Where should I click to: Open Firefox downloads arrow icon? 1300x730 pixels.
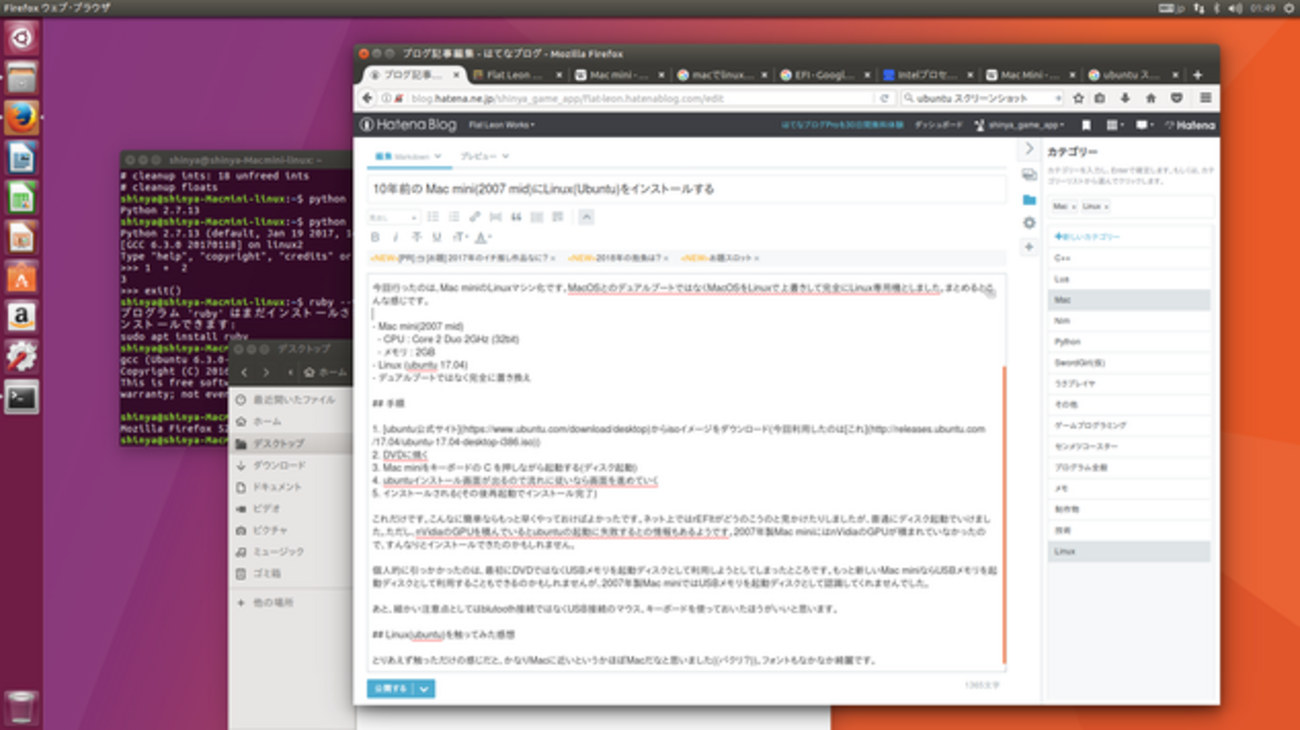tap(1125, 98)
